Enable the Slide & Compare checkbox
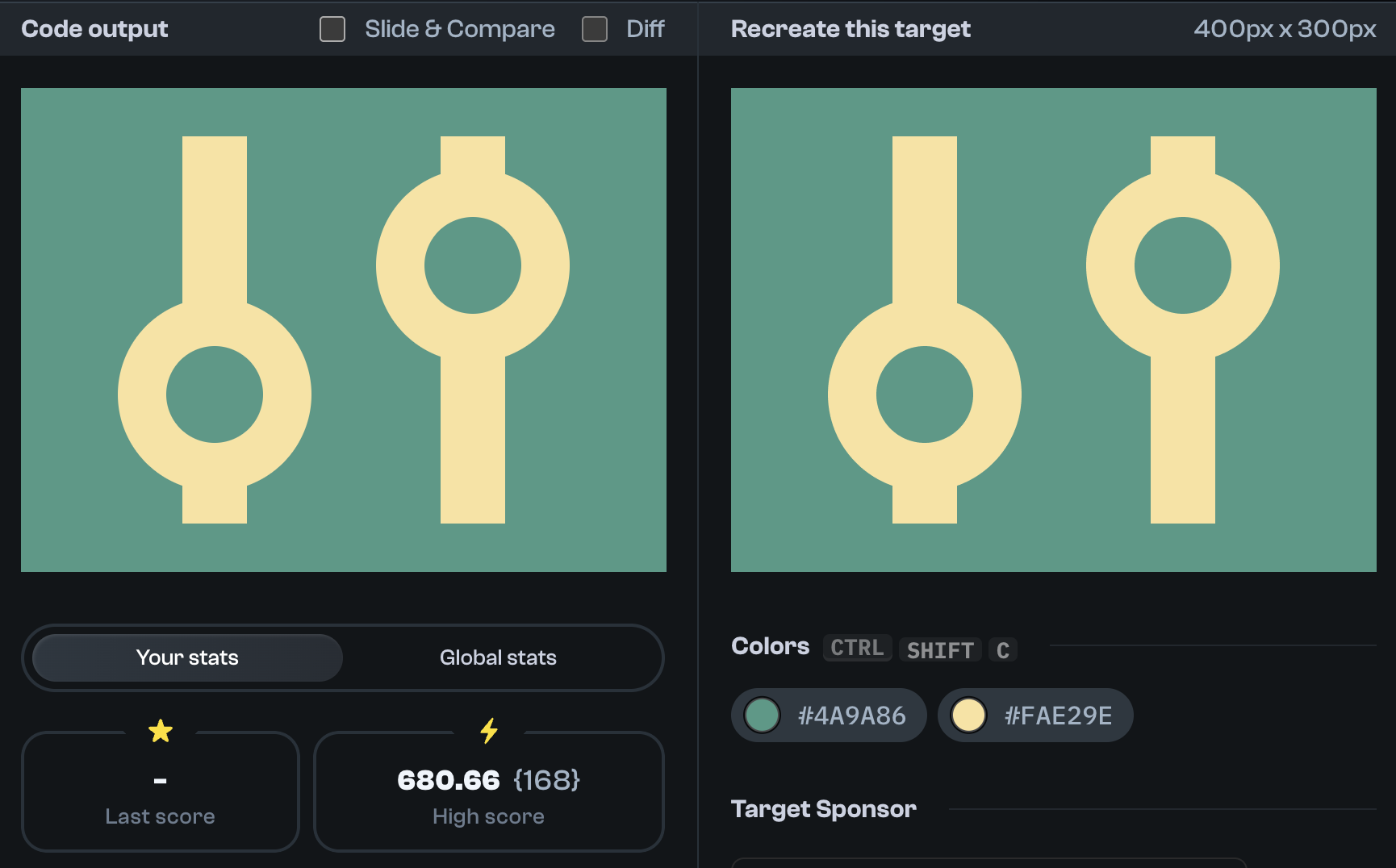The image size is (1396, 868). pos(332,28)
